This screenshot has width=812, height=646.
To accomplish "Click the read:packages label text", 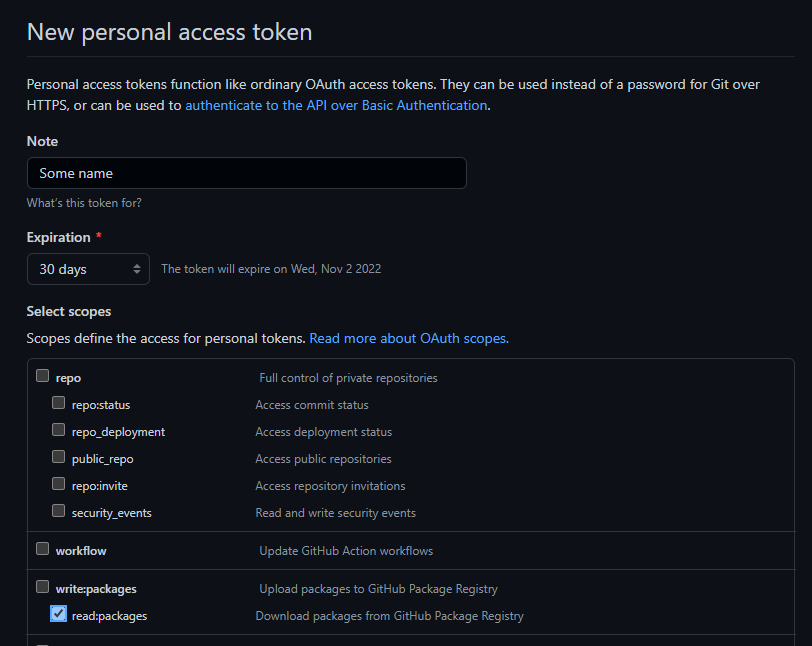I will (109, 616).
